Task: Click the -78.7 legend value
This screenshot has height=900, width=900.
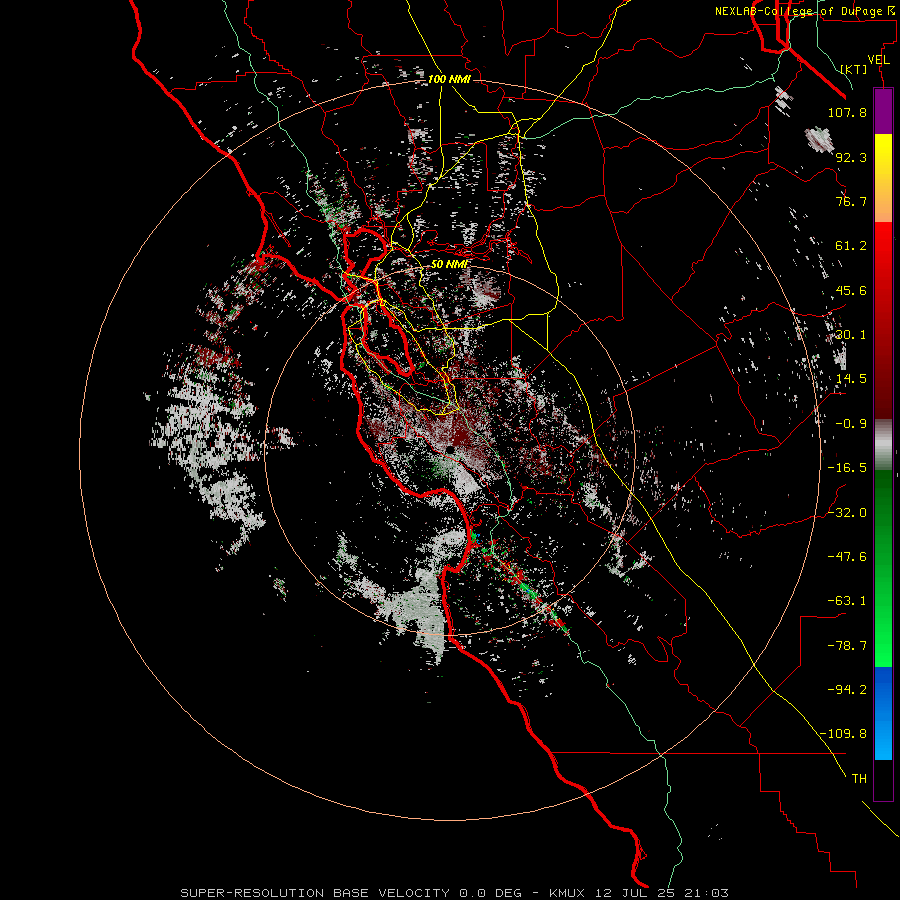Action: 847,646
